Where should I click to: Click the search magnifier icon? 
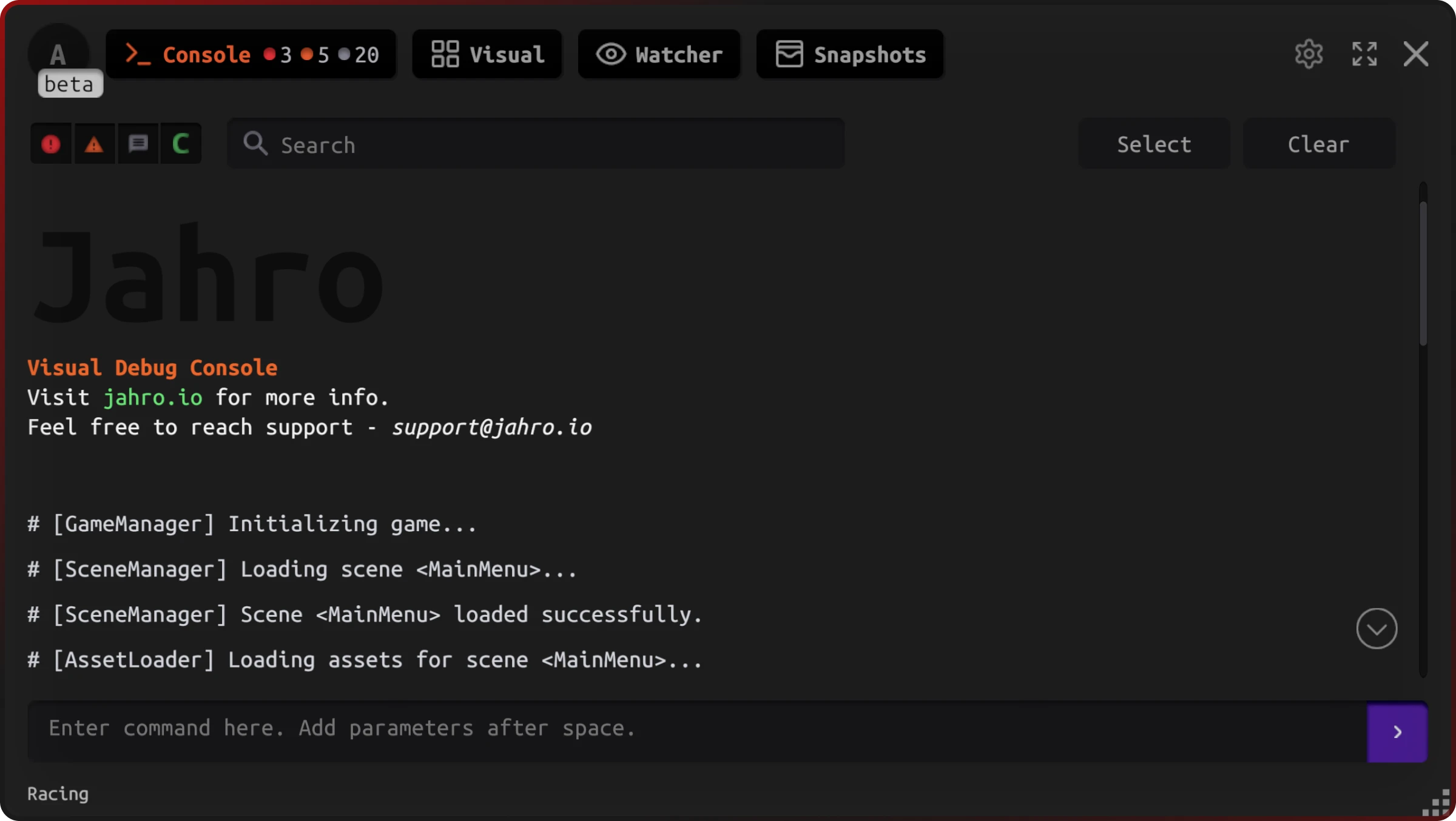coord(255,144)
